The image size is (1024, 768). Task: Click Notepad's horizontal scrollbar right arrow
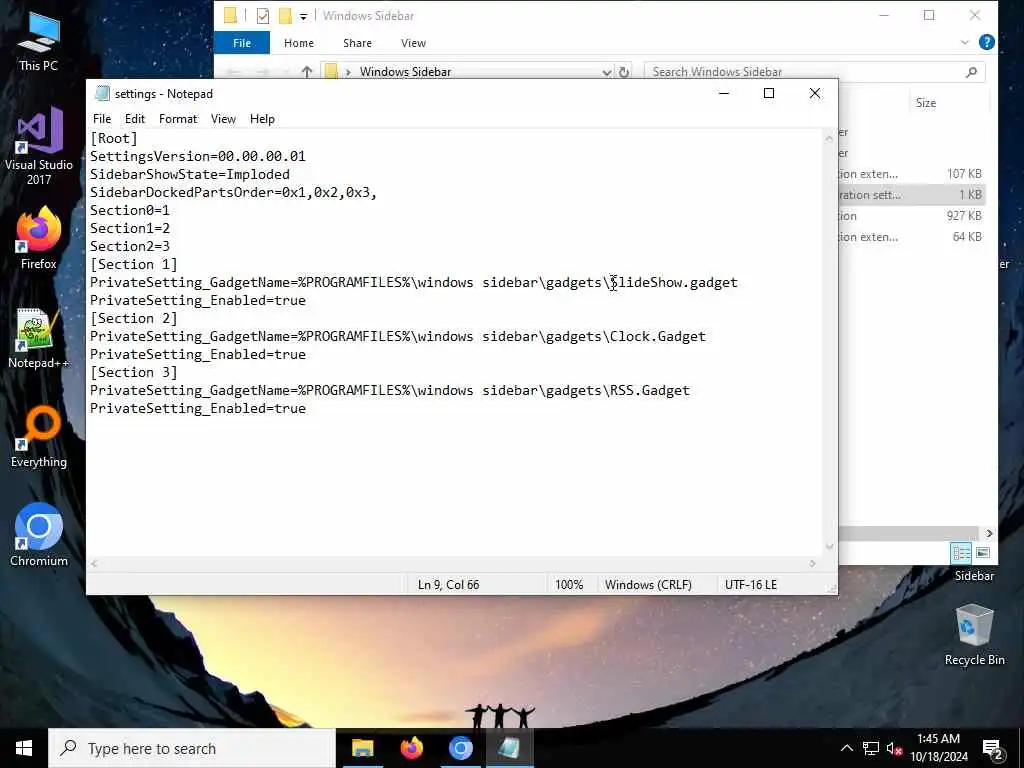pos(812,563)
